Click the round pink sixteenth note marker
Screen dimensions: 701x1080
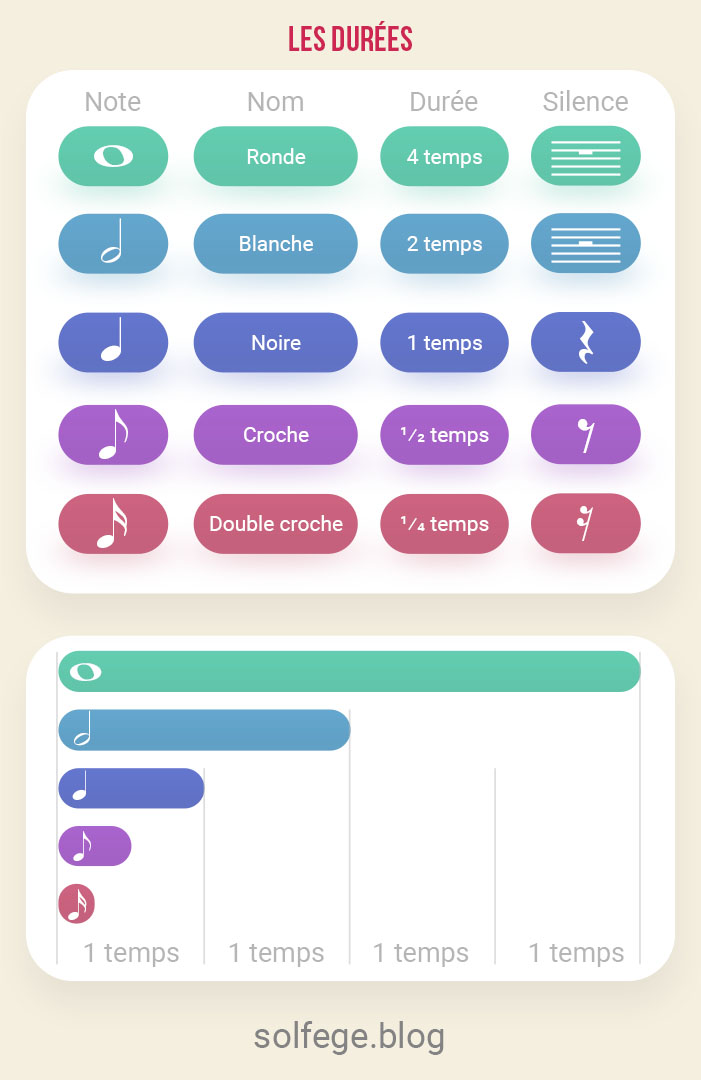[76, 904]
